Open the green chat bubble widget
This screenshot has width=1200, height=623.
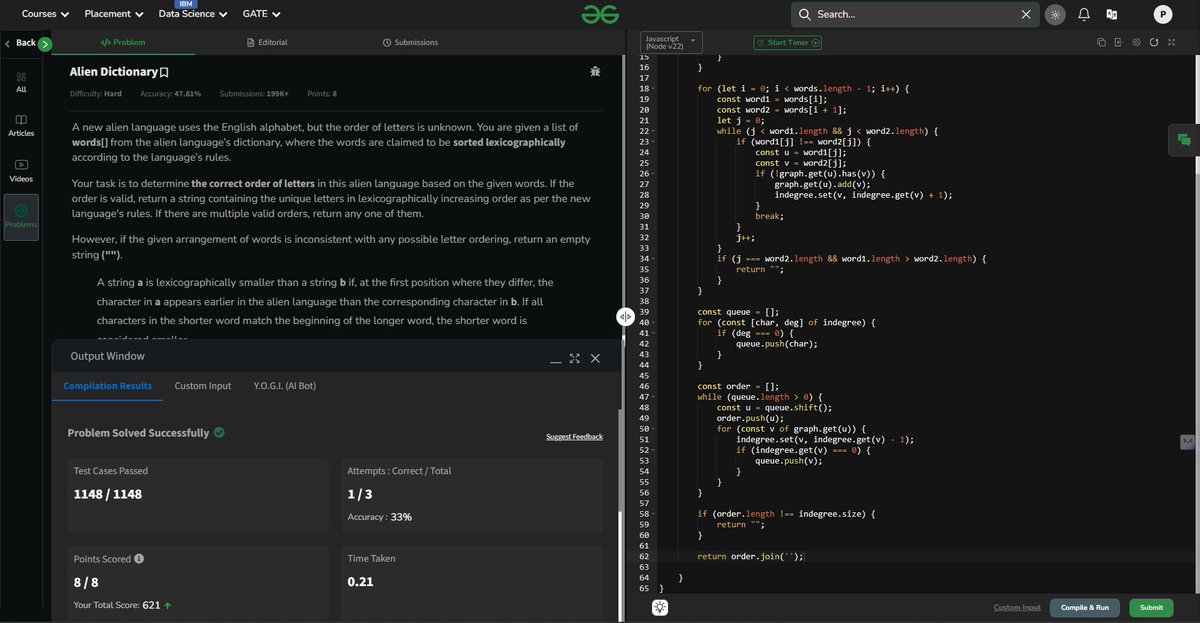tap(1184, 140)
